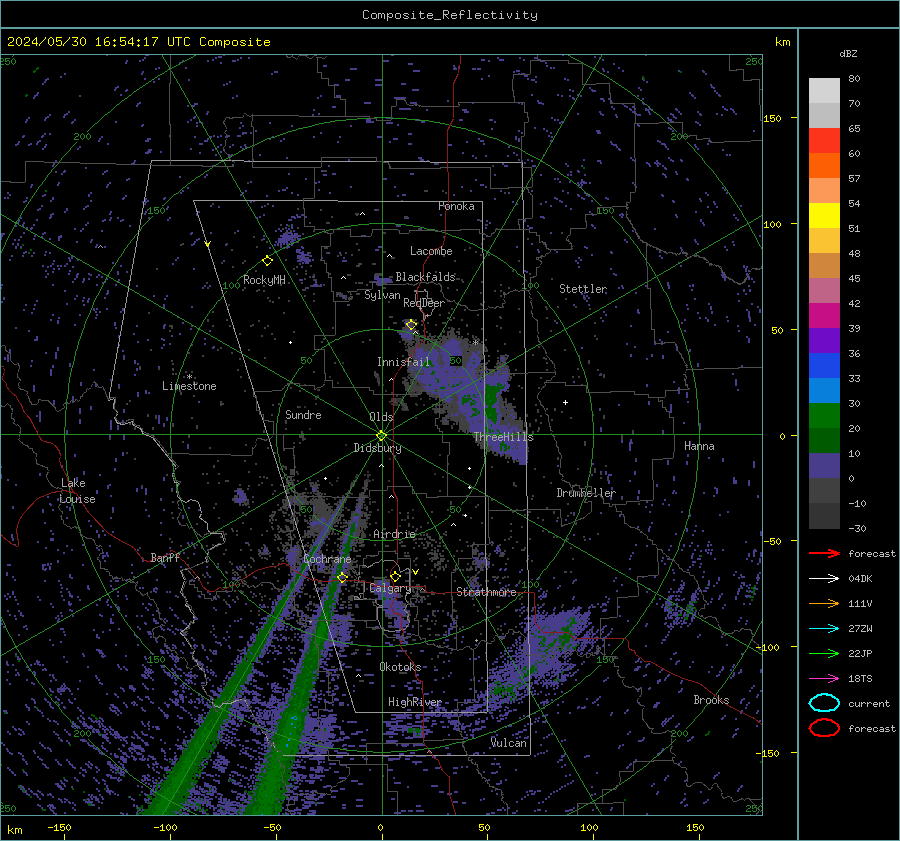Click the green 22JP arrow legend icon

tap(824, 653)
